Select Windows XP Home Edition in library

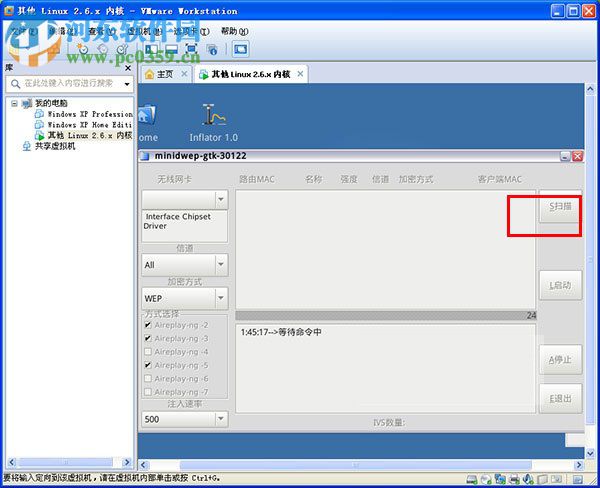coord(84,125)
